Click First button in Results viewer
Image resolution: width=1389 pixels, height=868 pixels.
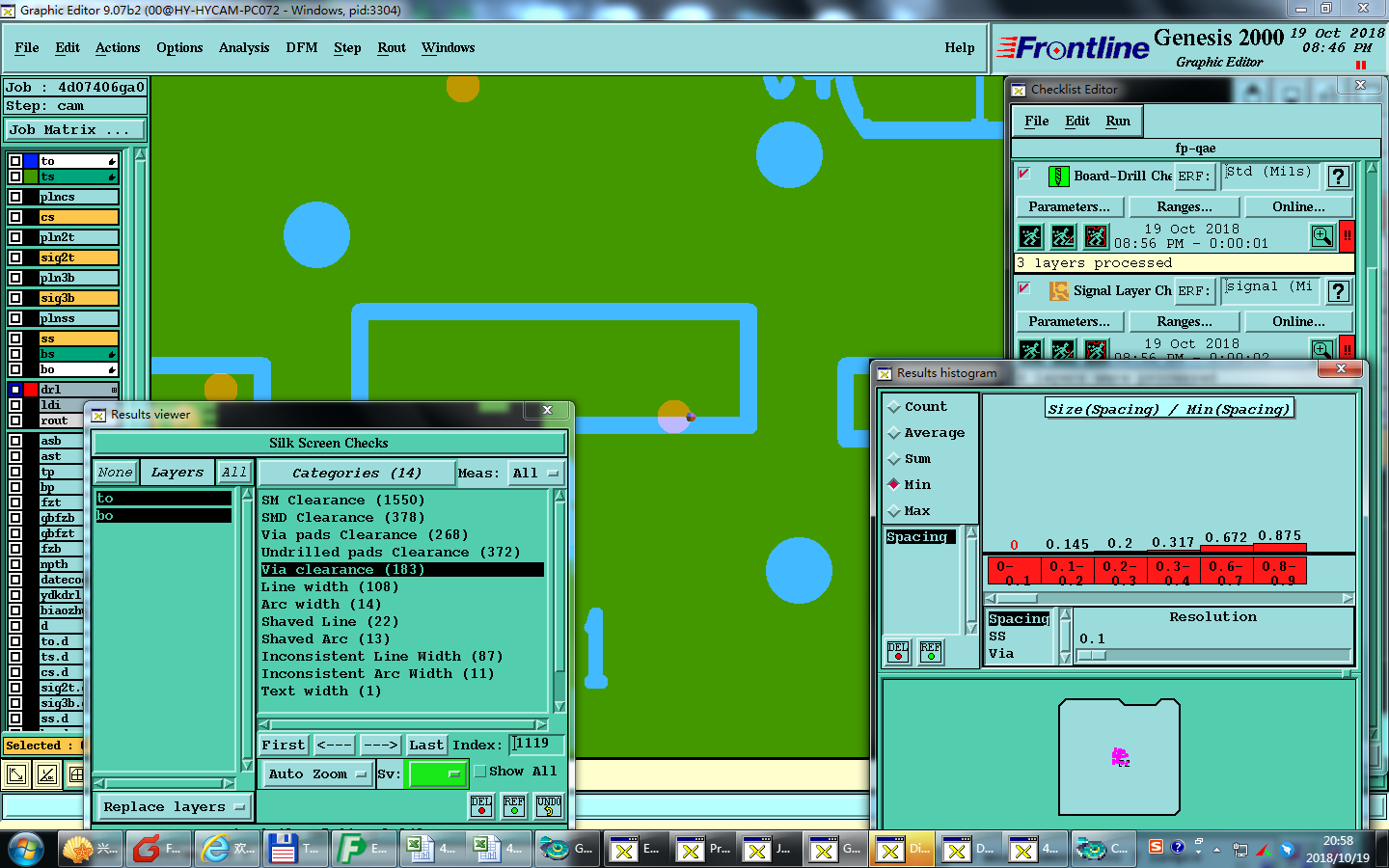[284, 745]
